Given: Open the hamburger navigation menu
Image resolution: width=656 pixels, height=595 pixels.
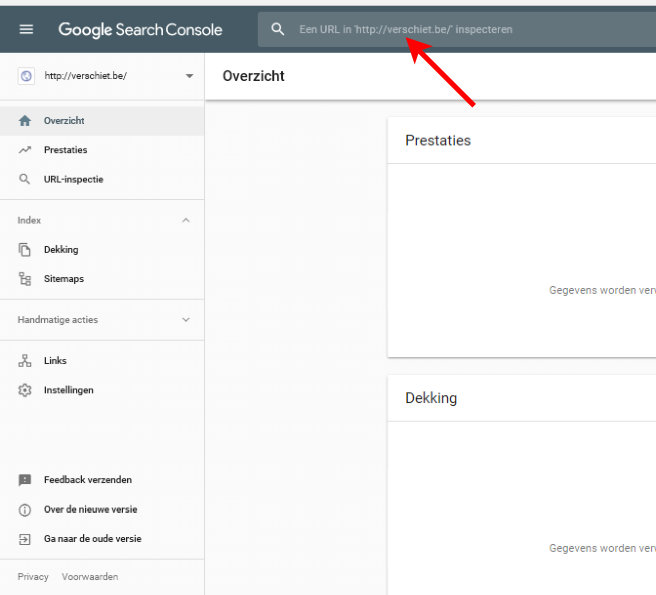Looking at the screenshot, I should [26, 29].
